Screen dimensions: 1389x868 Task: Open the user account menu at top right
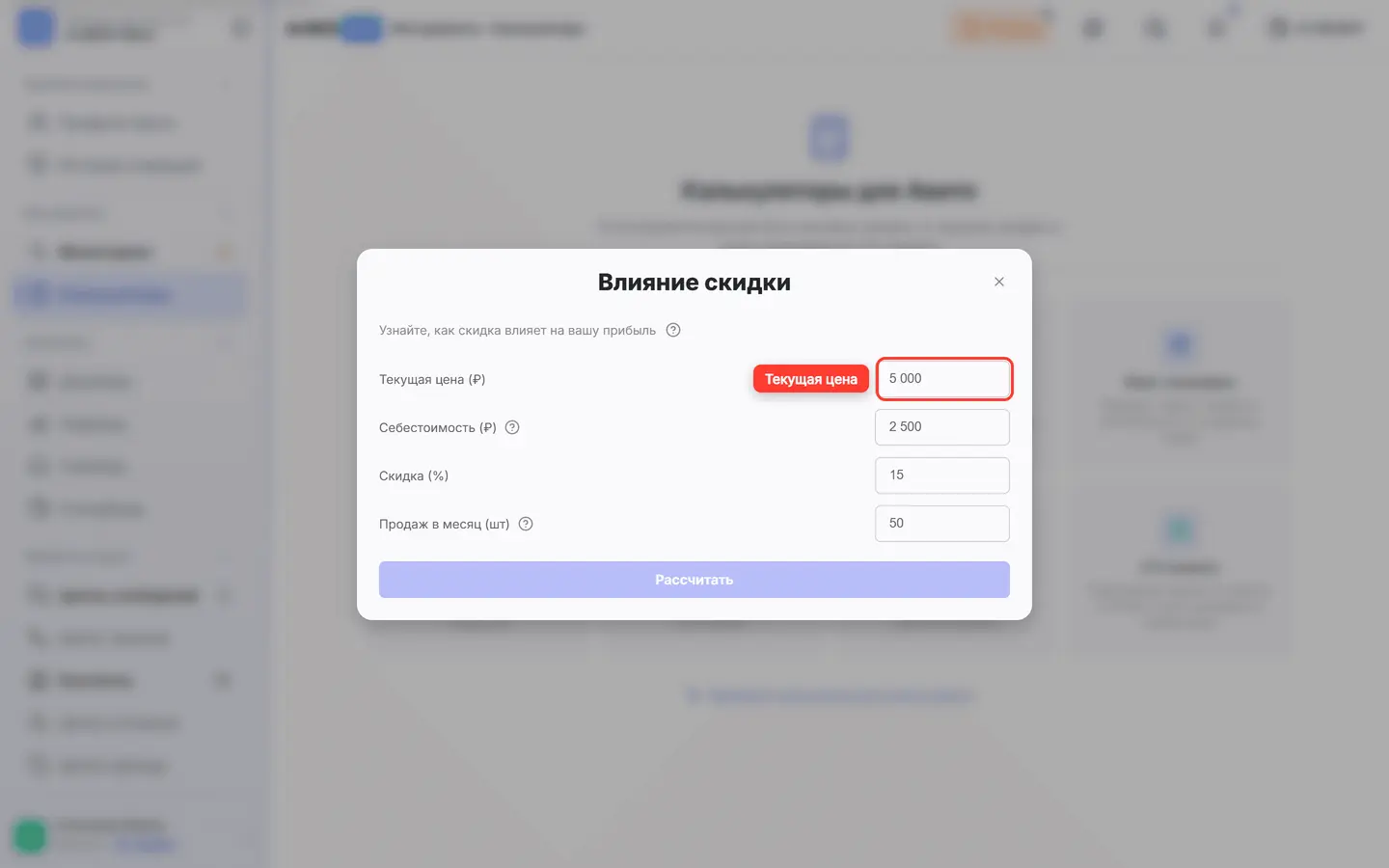click(x=1316, y=29)
